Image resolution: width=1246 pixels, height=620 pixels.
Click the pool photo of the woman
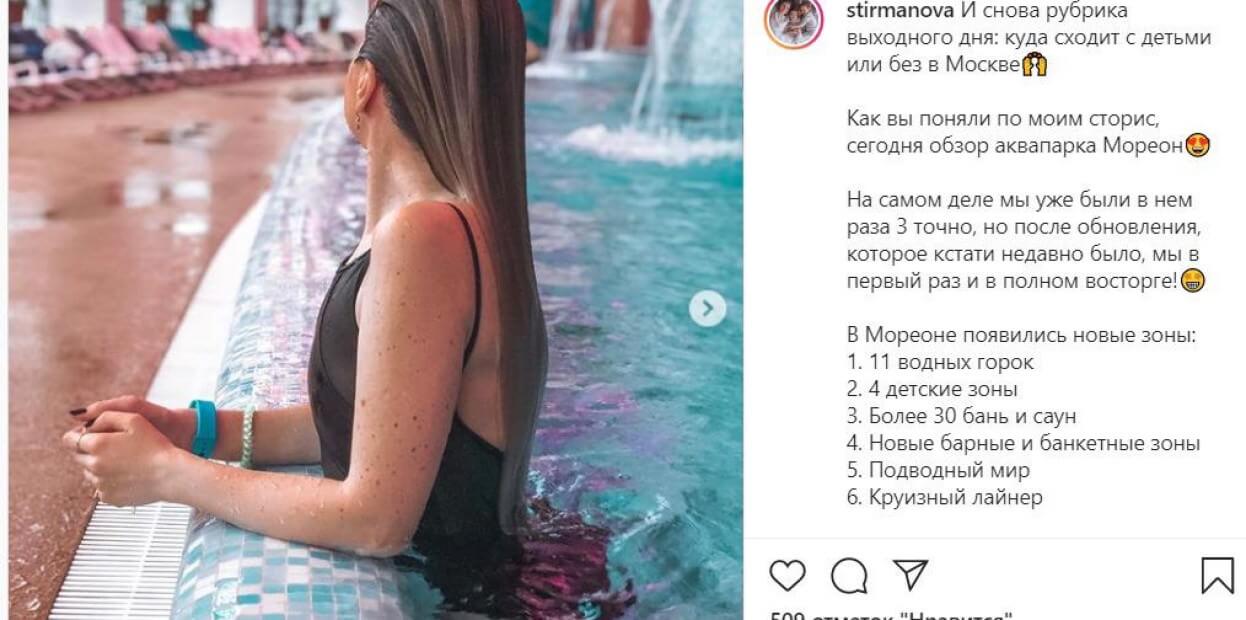(x=376, y=309)
